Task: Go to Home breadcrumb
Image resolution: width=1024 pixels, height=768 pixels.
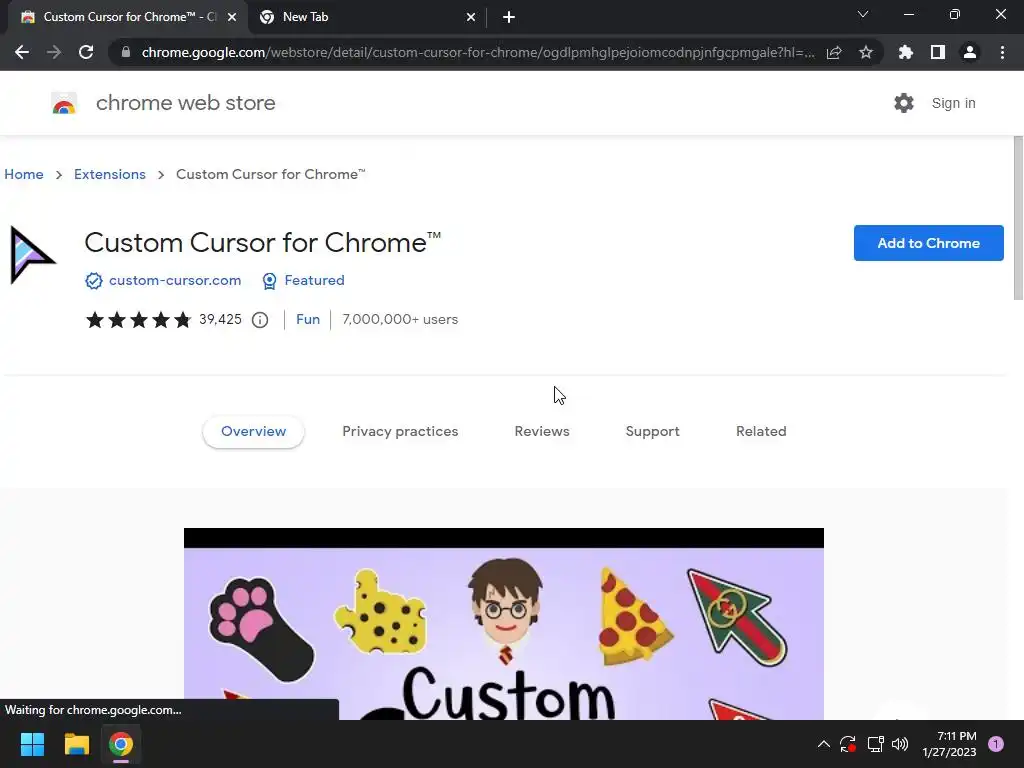Action: click(x=24, y=174)
